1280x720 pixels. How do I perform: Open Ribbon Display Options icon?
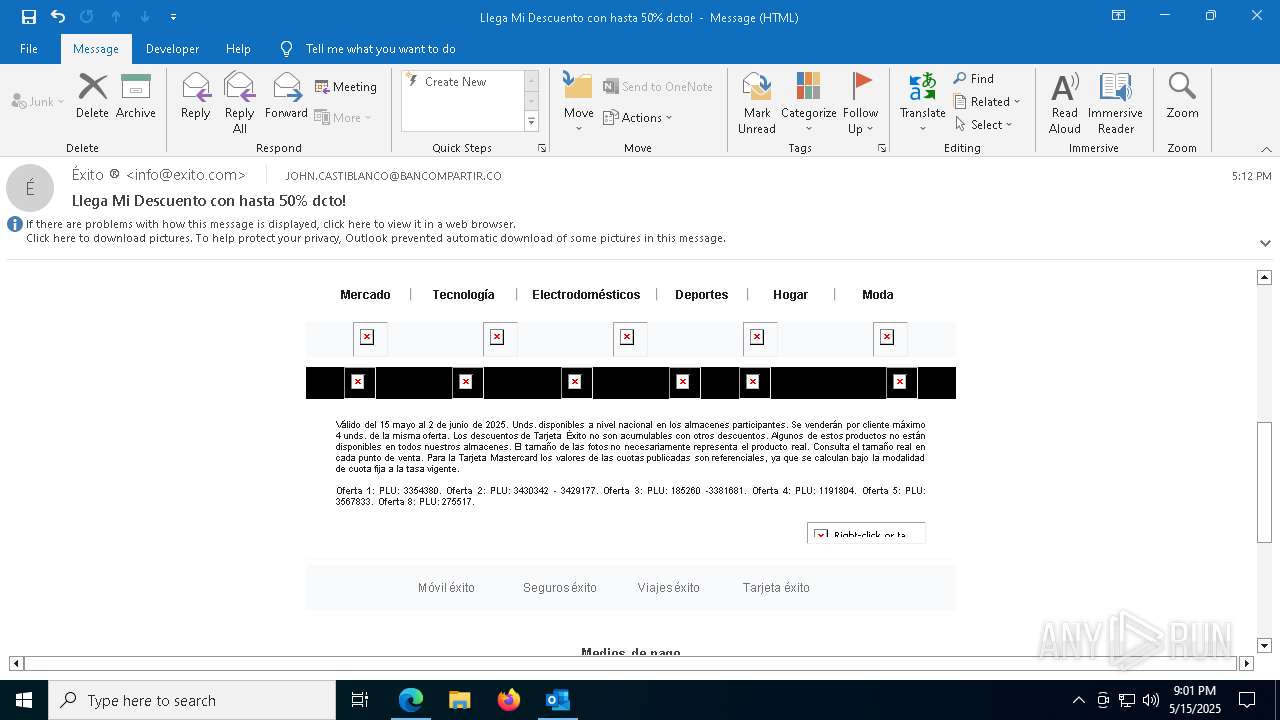click(1119, 16)
